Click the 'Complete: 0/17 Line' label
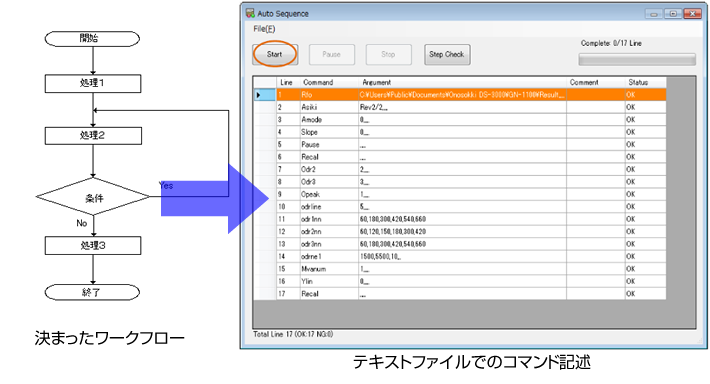The width and height of the screenshot is (710, 384). [x=611, y=43]
